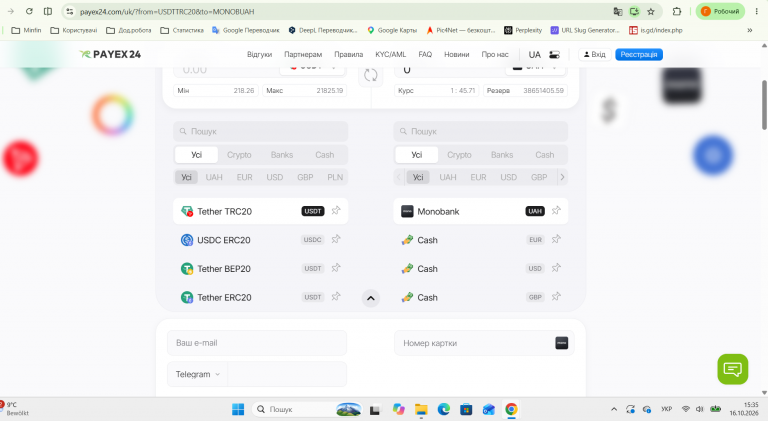The width and height of the screenshot is (768, 421).
Task: Focus Ваш e-mail field
Action: point(257,343)
